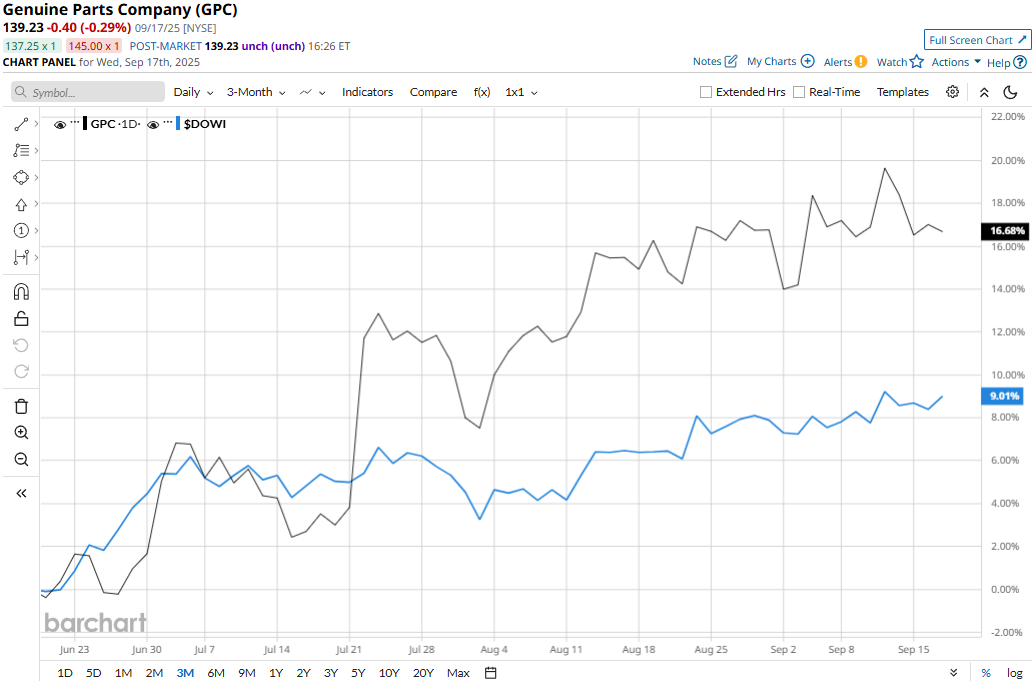
Task: Collapse the drawing tools sidebar
Action: (x=21, y=493)
